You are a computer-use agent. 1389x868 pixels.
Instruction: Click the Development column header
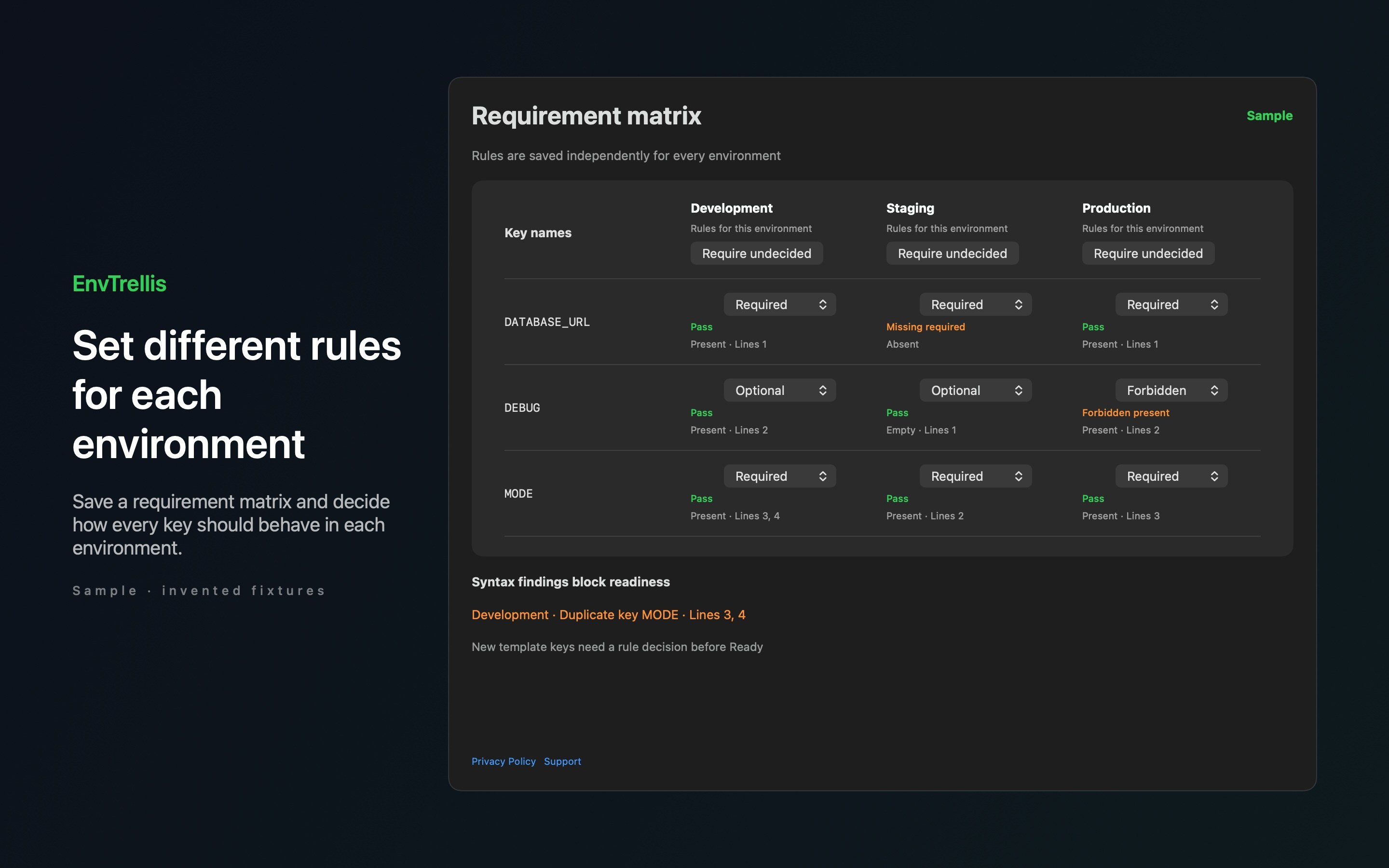(731, 208)
